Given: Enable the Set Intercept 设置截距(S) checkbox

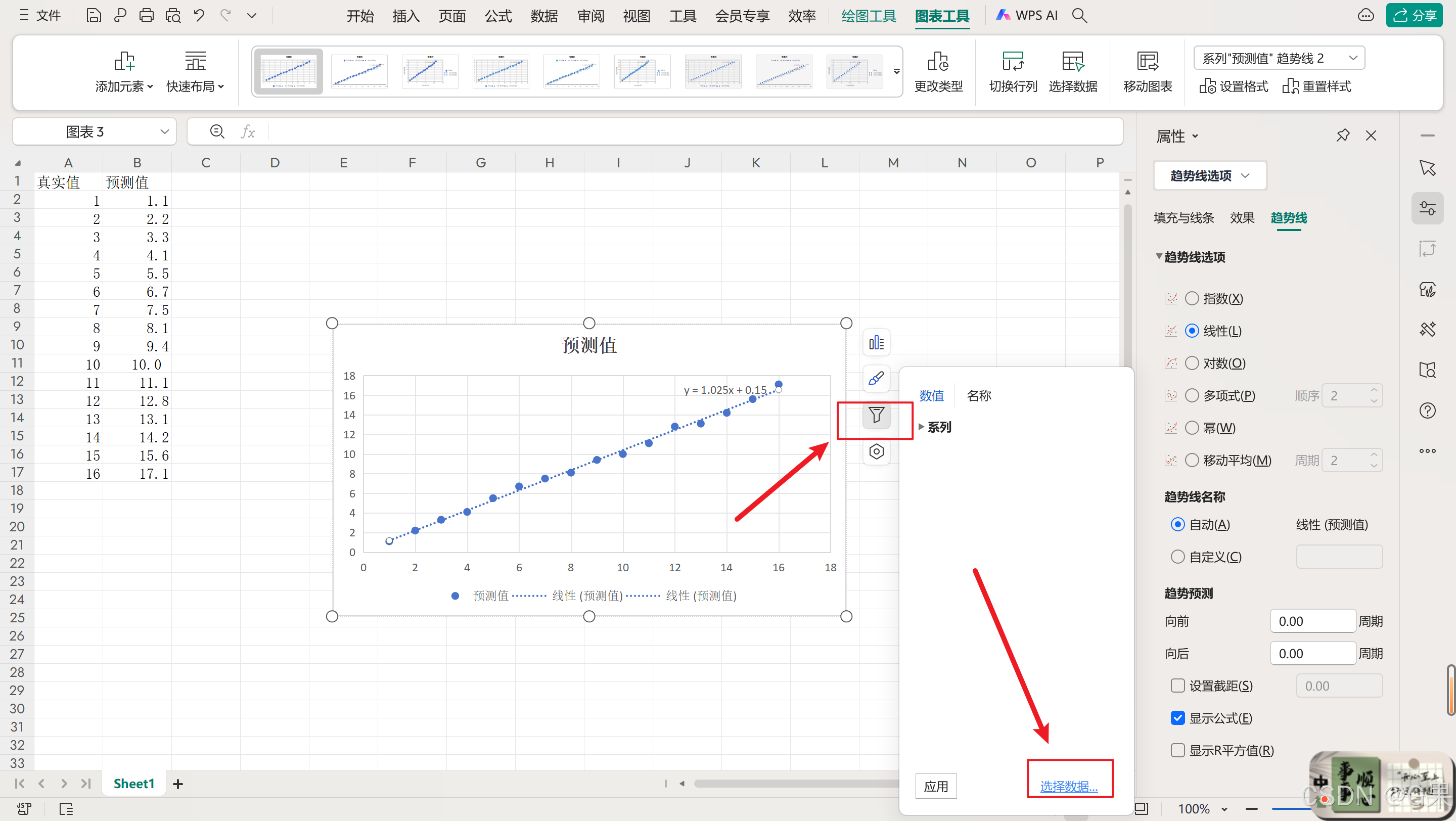Looking at the screenshot, I should pos(1177,686).
